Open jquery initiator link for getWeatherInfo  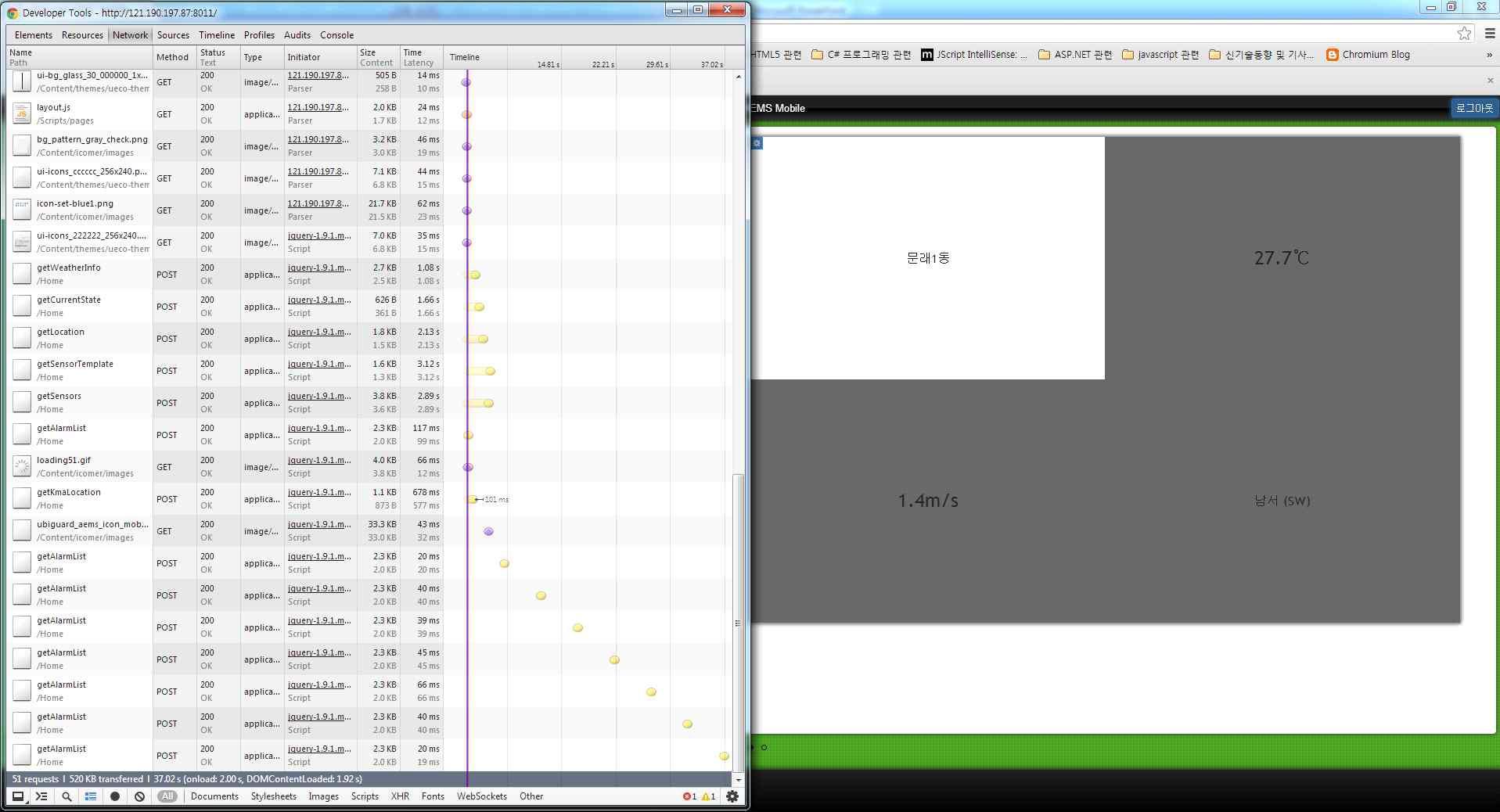point(319,268)
